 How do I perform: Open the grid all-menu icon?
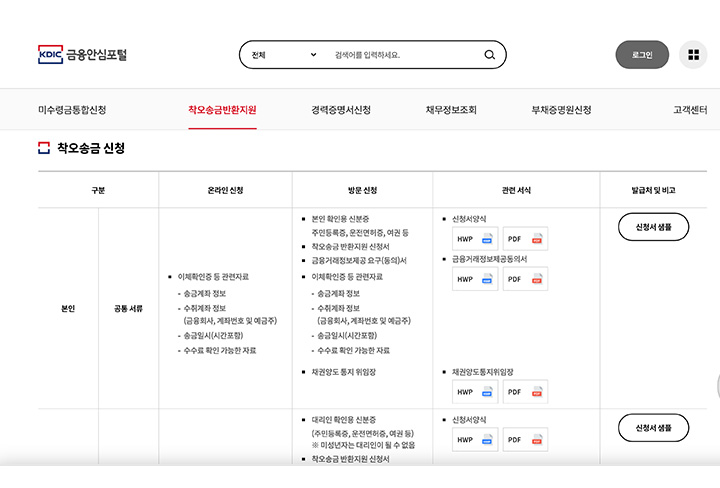pos(693,55)
